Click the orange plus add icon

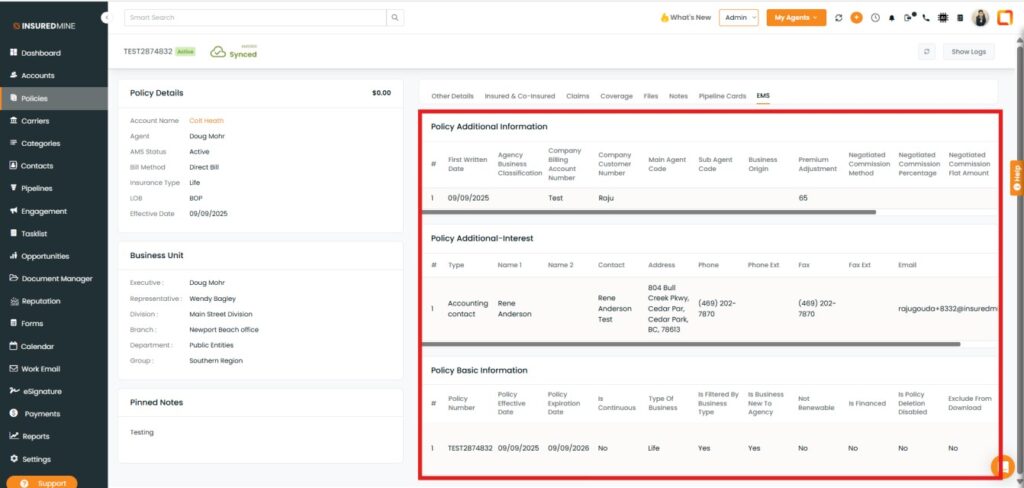point(856,18)
